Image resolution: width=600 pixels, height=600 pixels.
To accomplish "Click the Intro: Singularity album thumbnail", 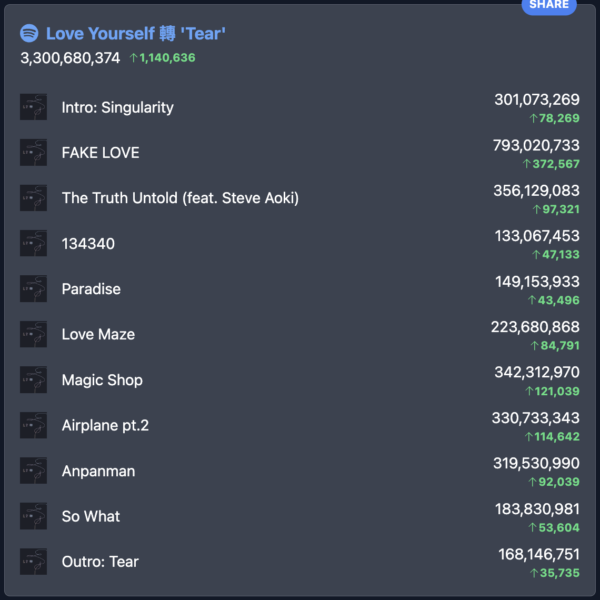I will [33, 107].
